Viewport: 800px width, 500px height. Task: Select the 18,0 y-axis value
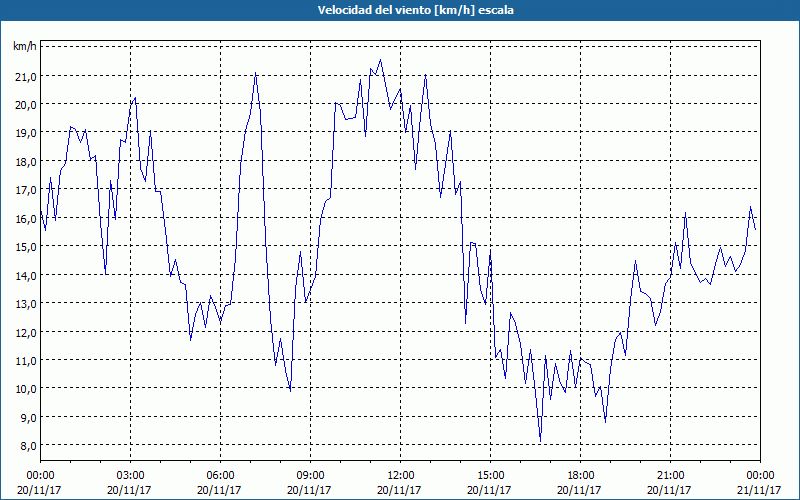coord(26,162)
